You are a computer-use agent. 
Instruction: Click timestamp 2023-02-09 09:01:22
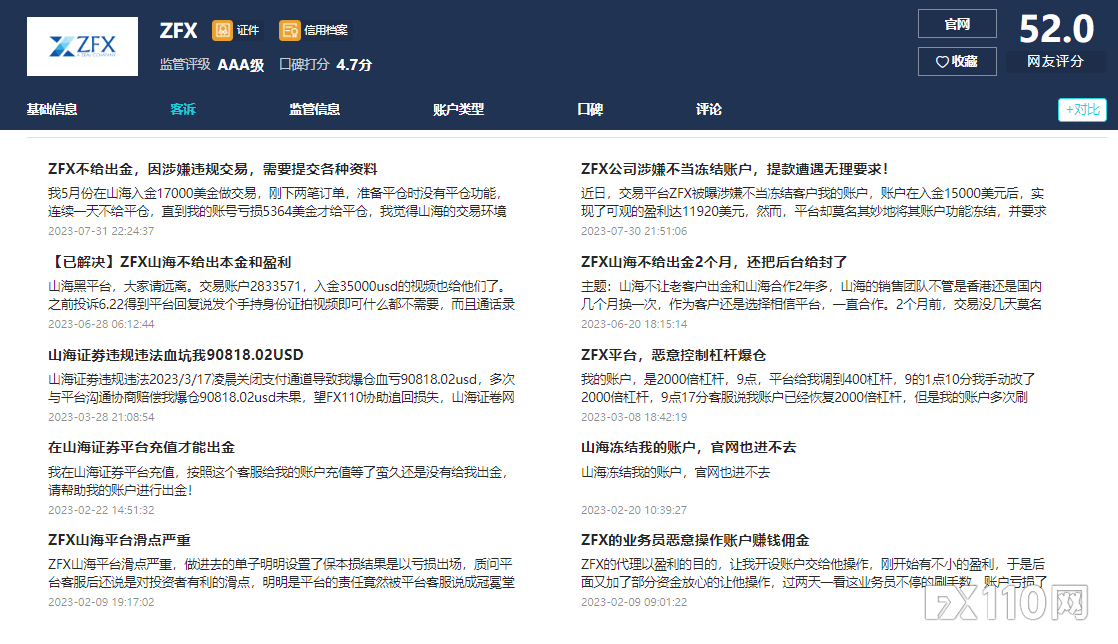634,602
